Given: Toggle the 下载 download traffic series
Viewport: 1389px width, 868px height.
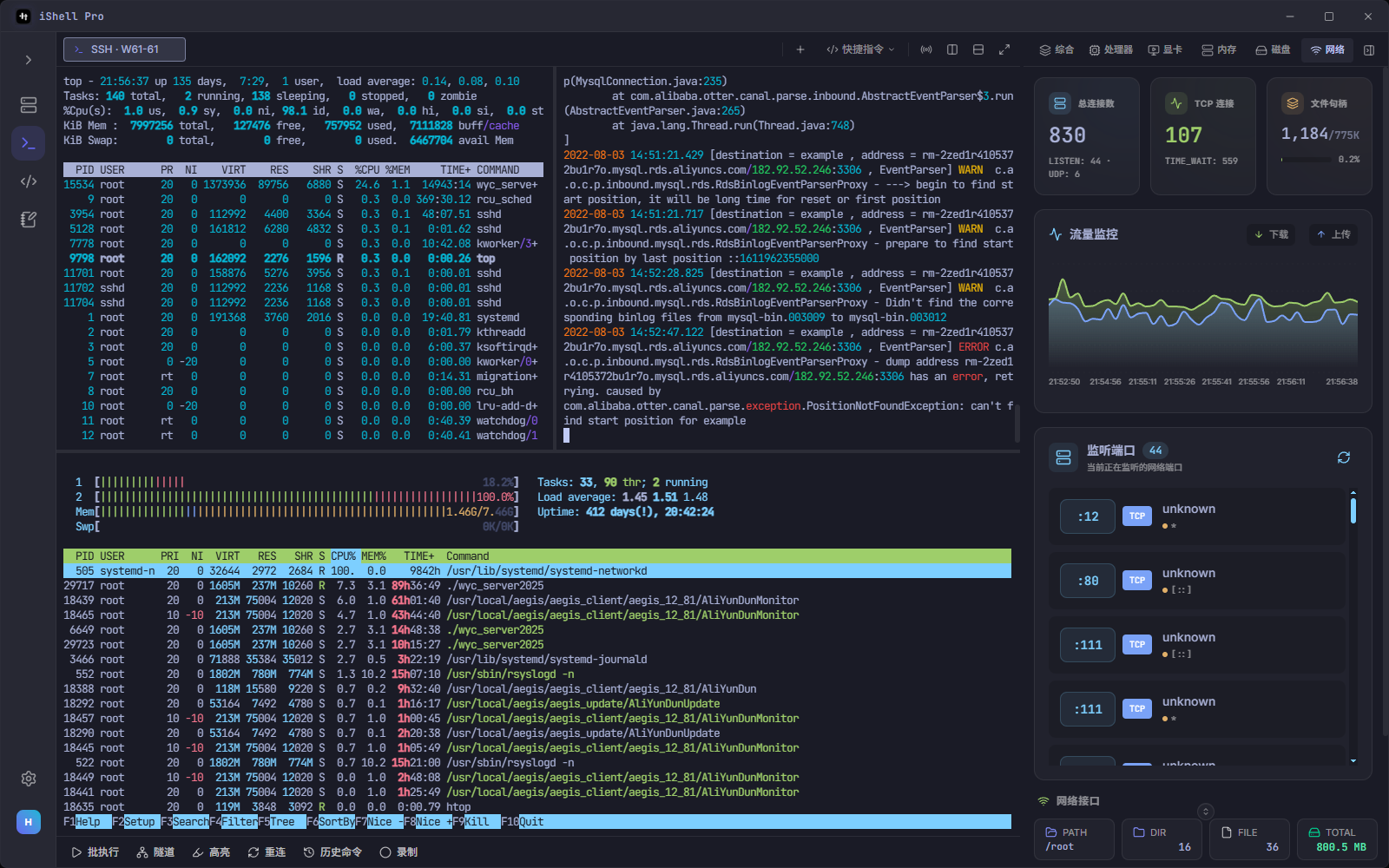Looking at the screenshot, I should (x=1272, y=234).
